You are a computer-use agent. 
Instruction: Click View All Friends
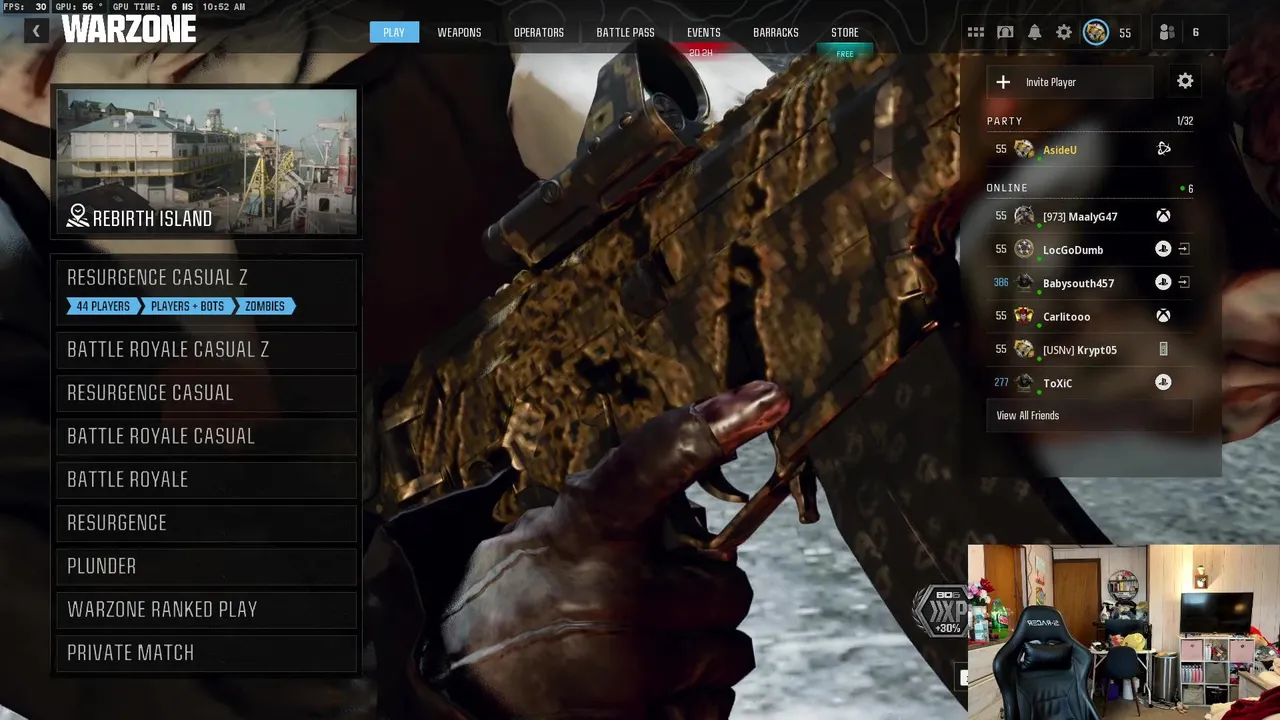pyautogui.click(x=1089, y=415)
